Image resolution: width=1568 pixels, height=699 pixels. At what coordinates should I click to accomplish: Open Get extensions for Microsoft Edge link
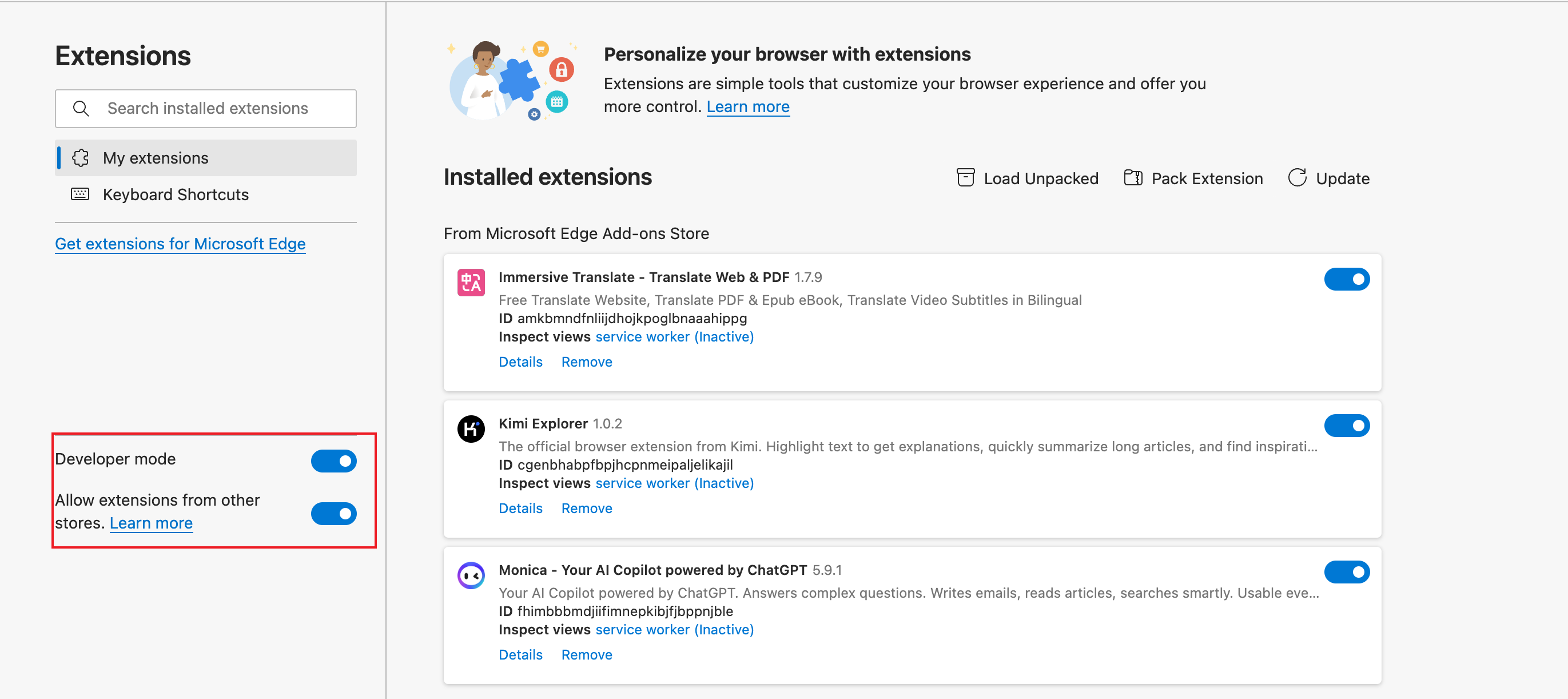(180, 244)
